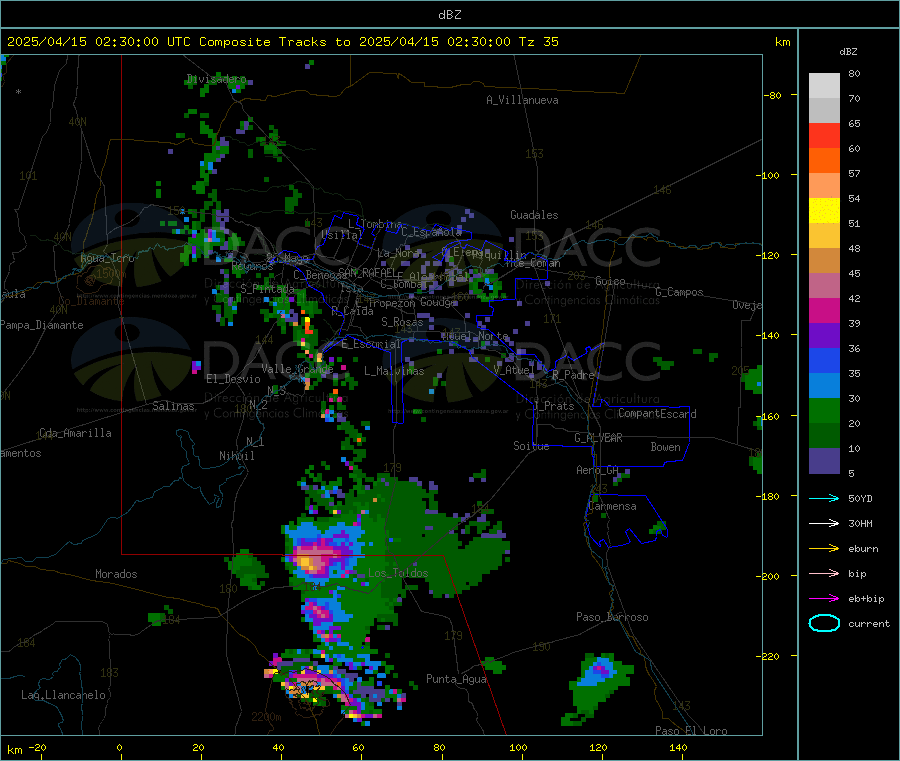Click the Punta_Agua place label
The width and height of the screenshot is (900, 761).
click(x=456, y=679)
